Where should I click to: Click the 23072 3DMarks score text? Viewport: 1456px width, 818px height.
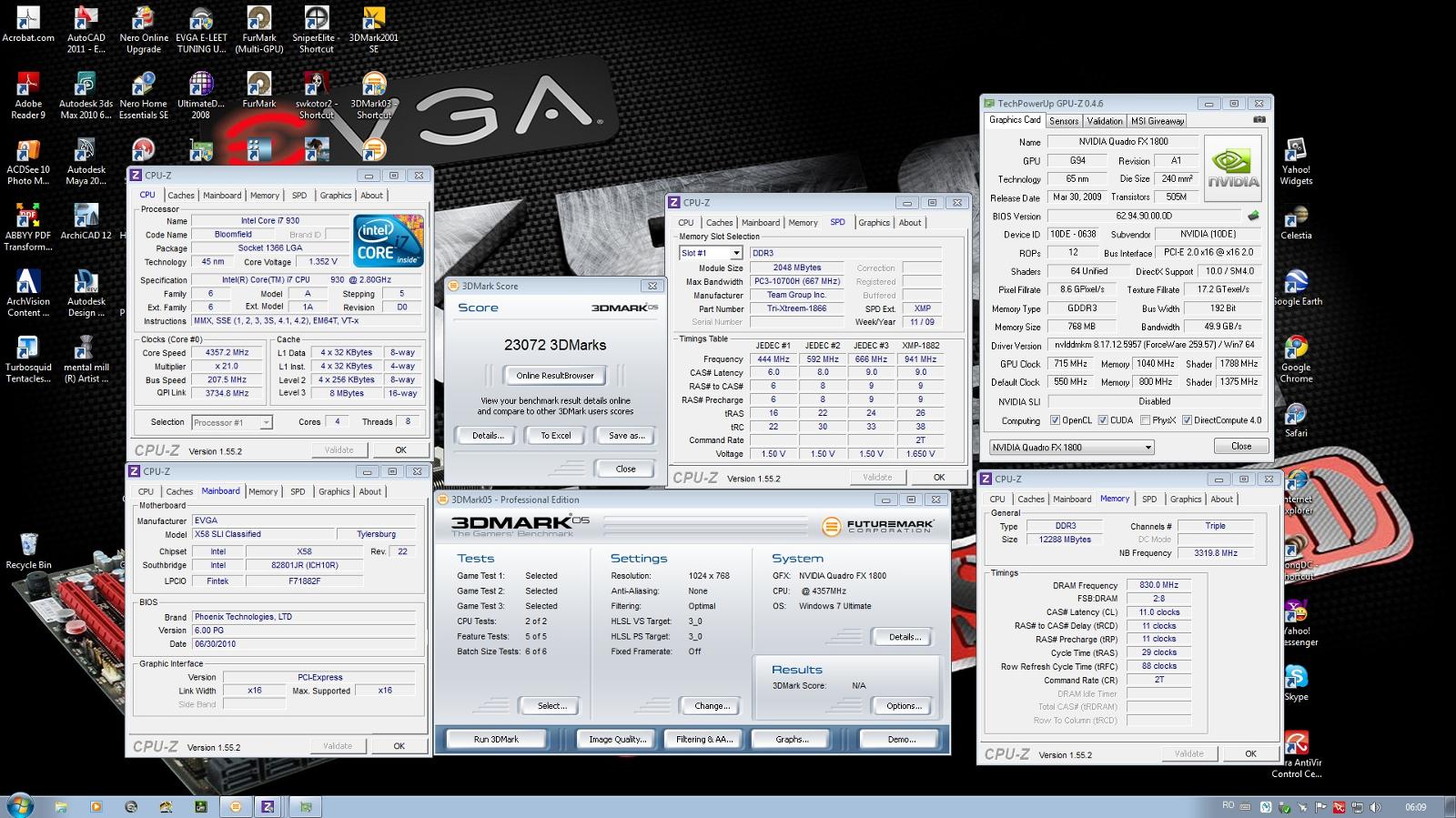click(x=555, y=345)
